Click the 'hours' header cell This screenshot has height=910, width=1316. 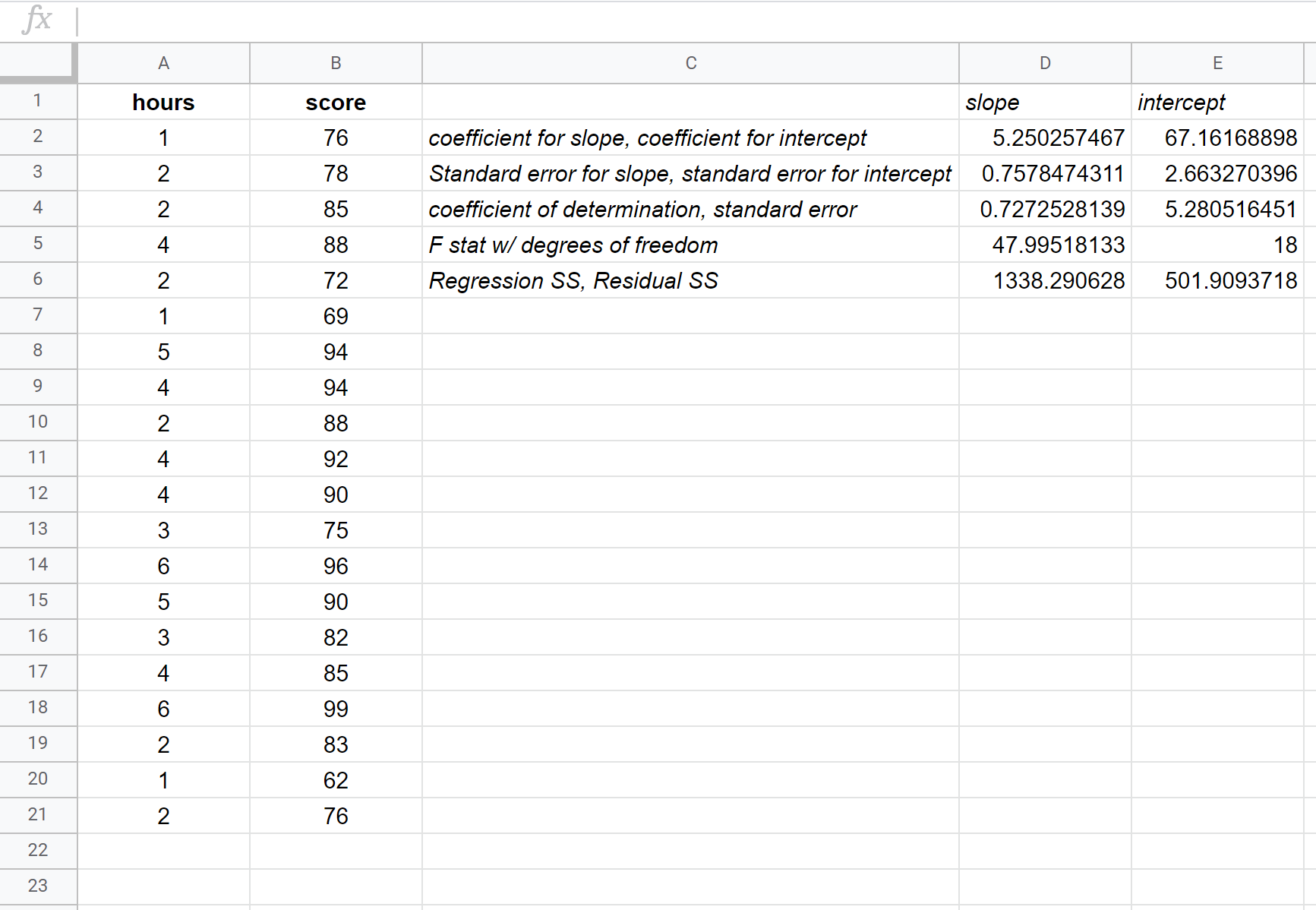(163, 102)
